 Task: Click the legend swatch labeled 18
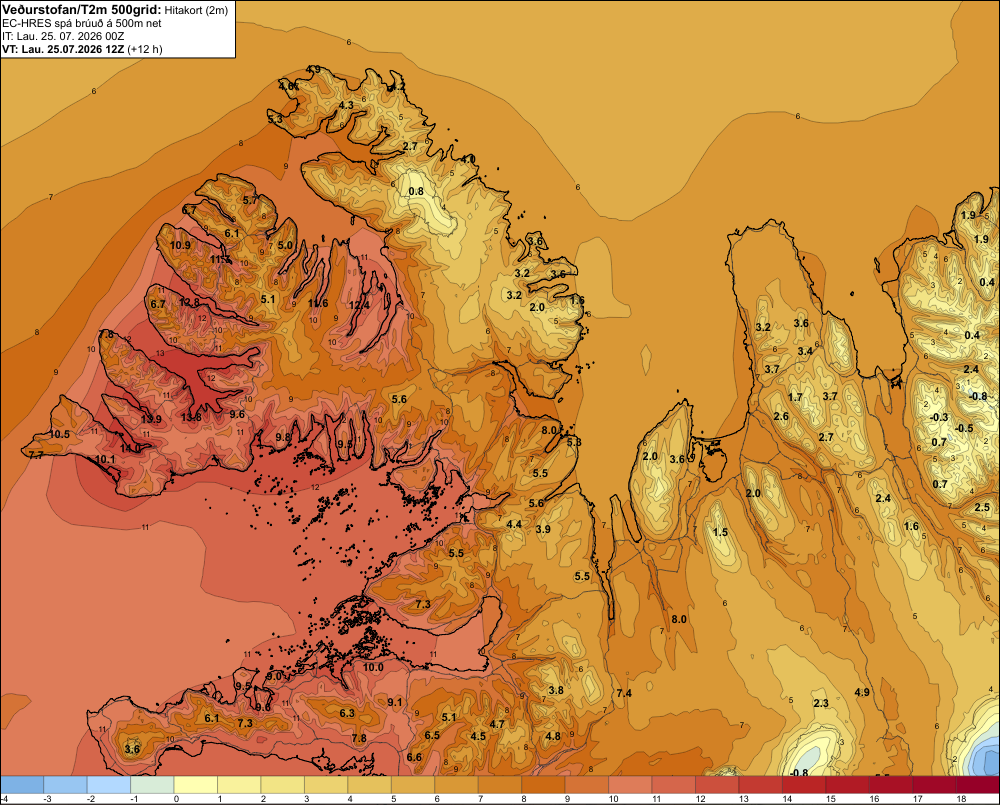(x=978, y=784)
